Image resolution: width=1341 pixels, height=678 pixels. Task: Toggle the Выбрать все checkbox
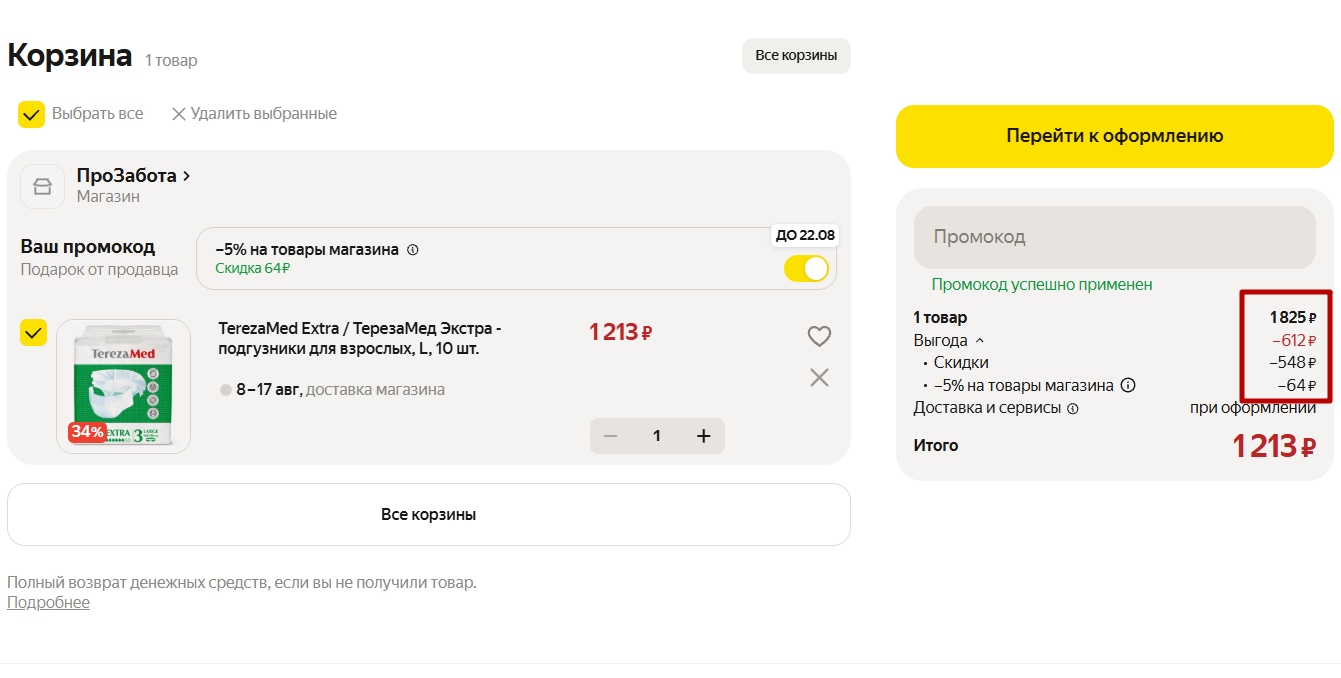(x=31, y=114)
